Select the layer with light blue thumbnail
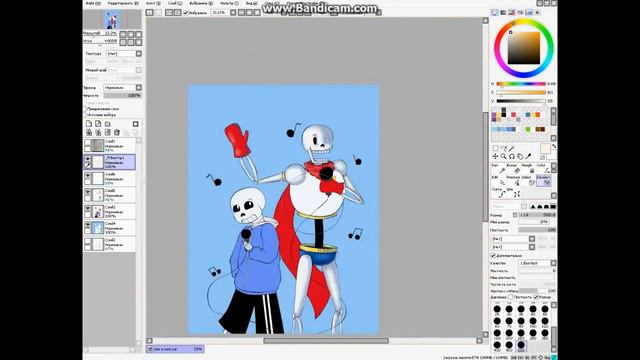The image size is (640, 360). [x=110, y=228]
